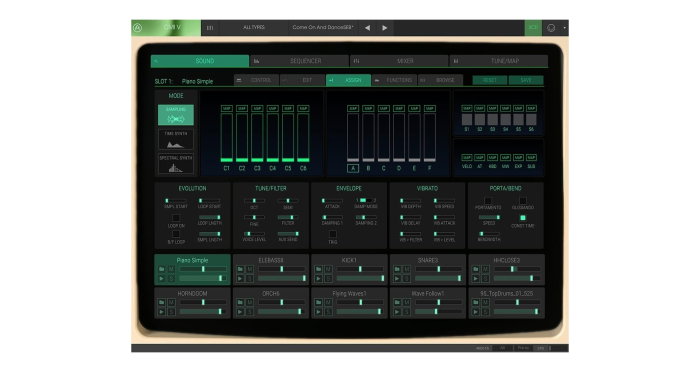Open folder icon on HORNDOOM slot
The height and width of the screenshot is (372, 700).
pyautogui.click(x=162, y=302)
